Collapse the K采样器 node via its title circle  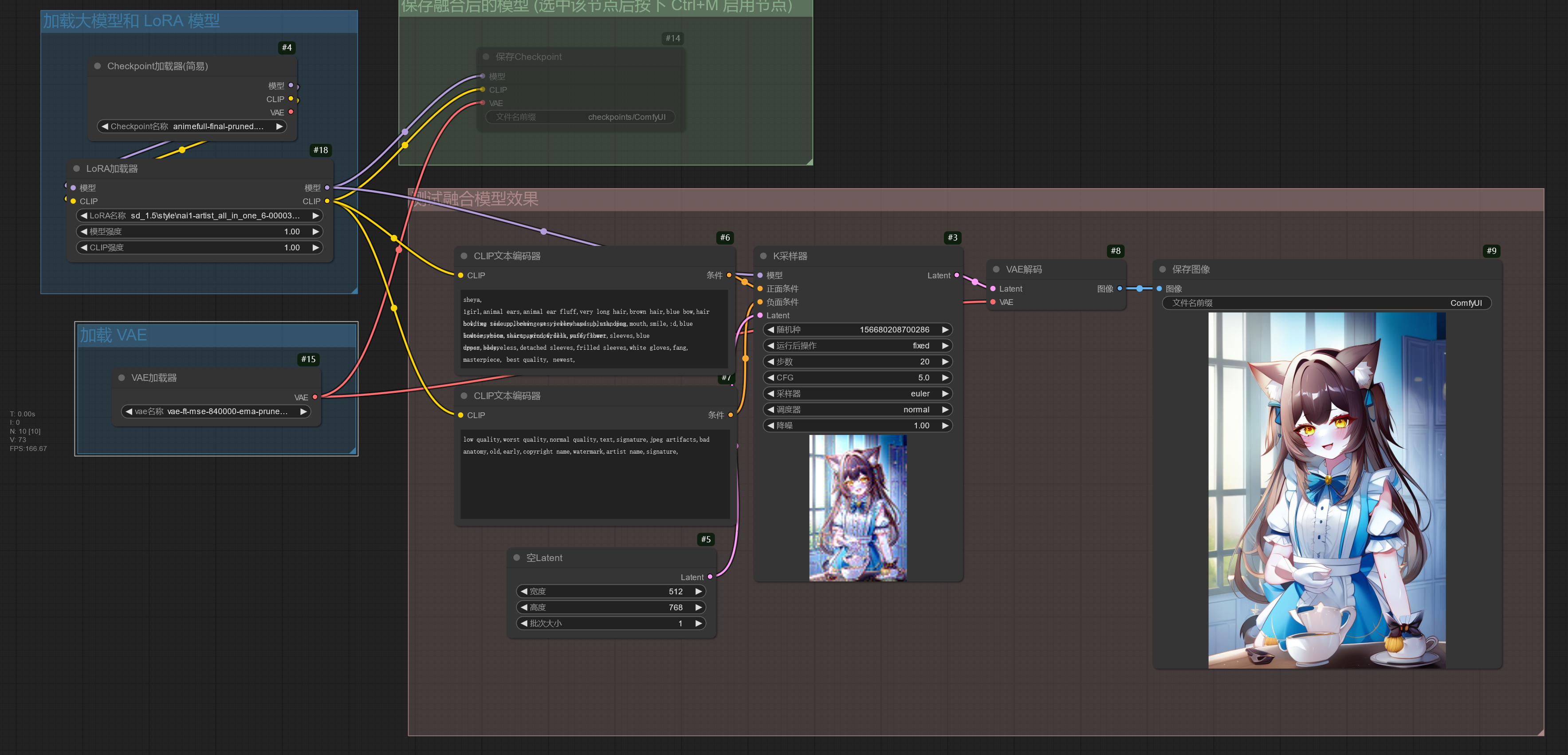tap(765, 256)
